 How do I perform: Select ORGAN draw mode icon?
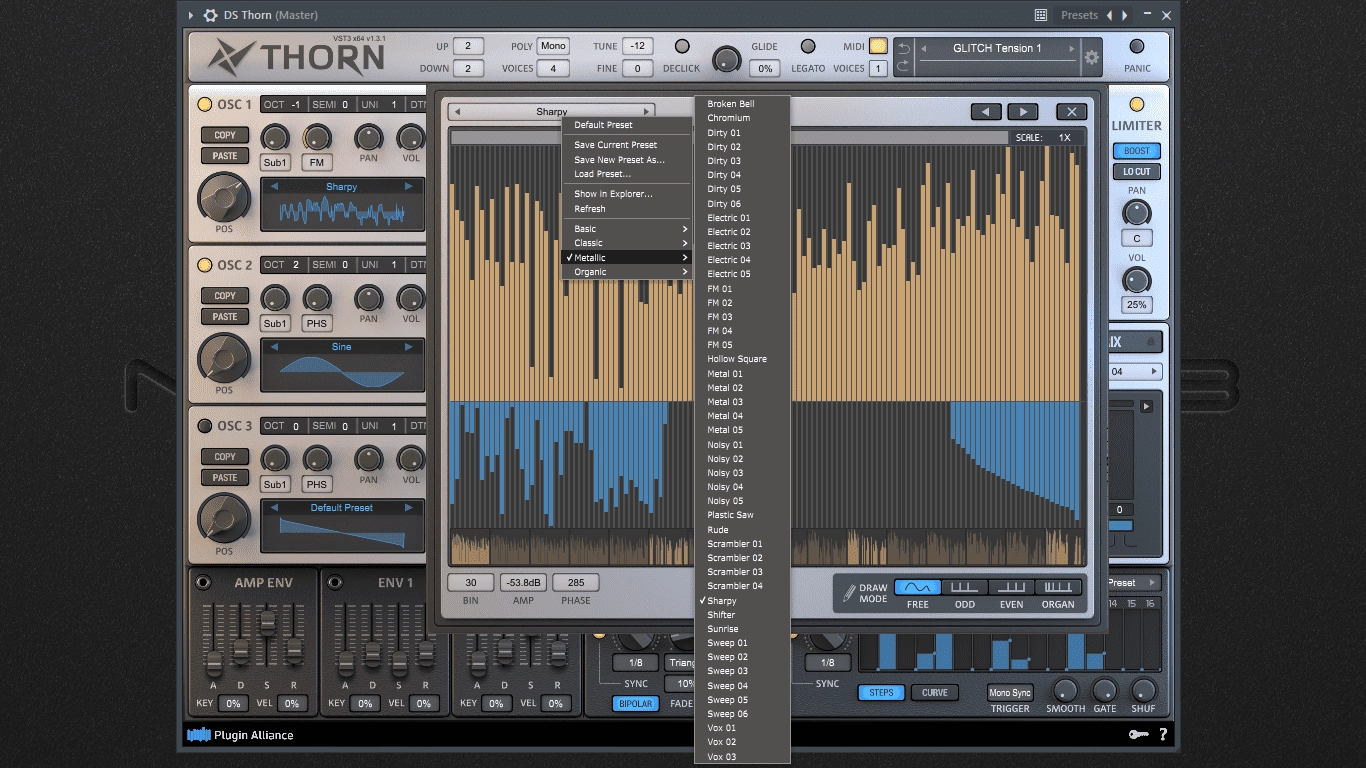(x=1058, y=587)
